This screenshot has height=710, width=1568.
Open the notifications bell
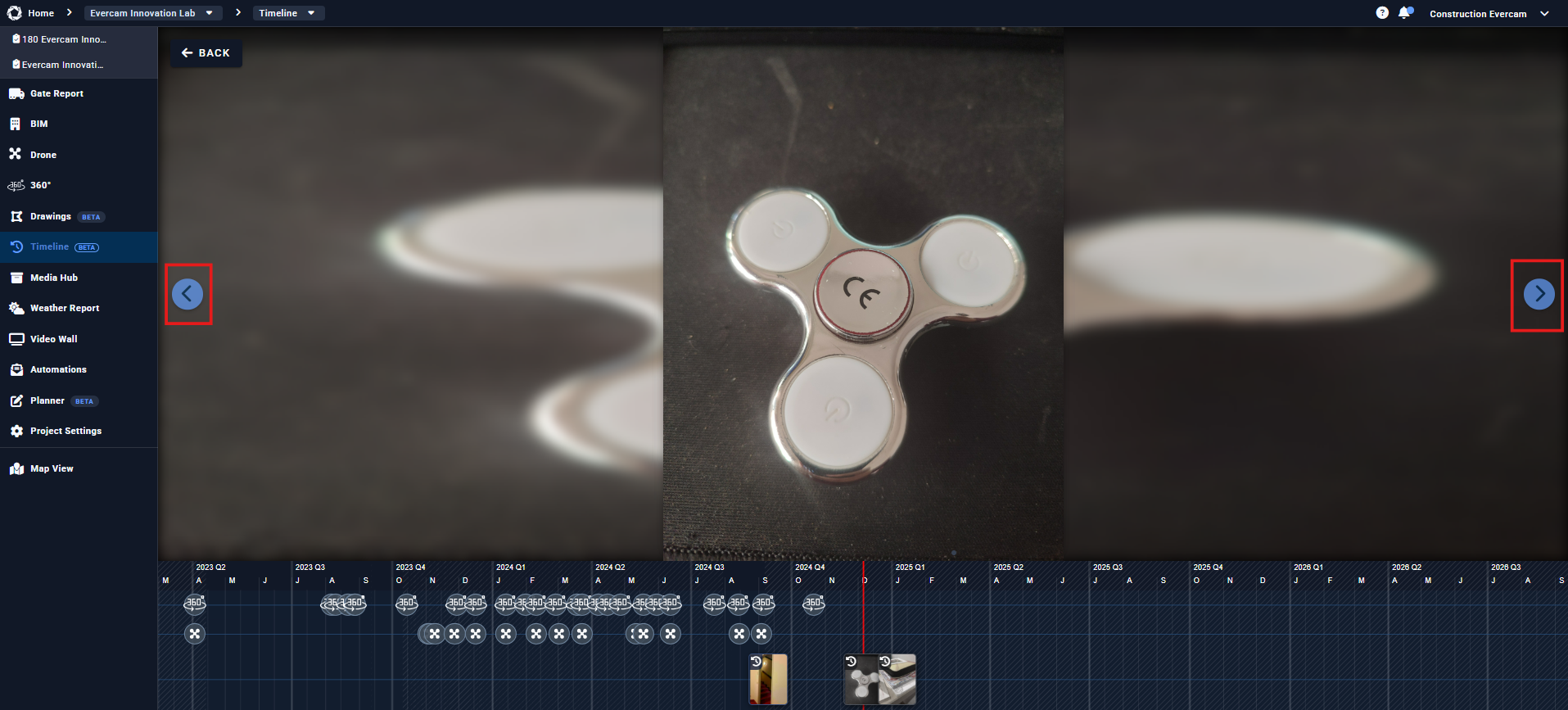click(1405, 13)
